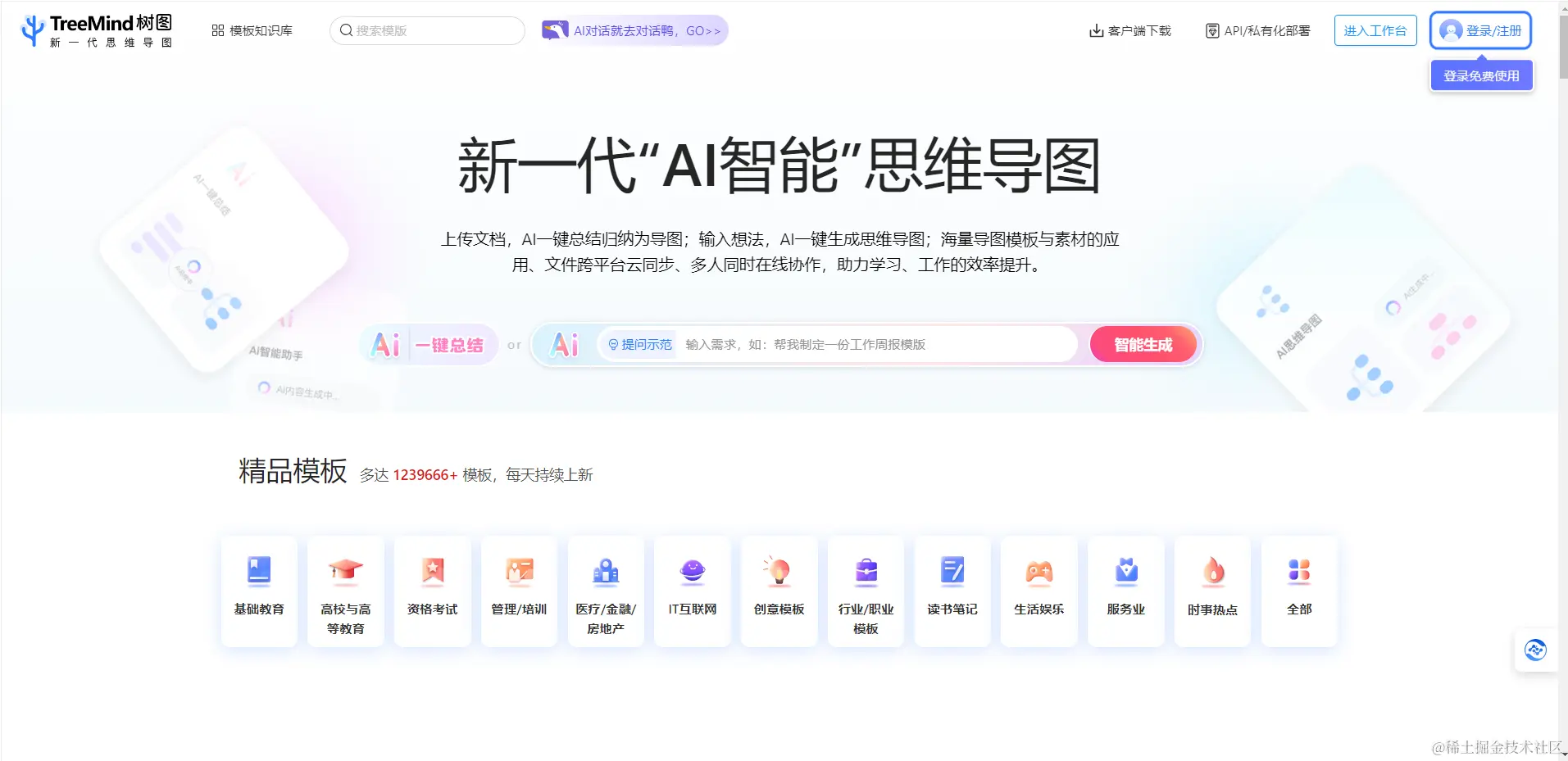Open the 模板知识库 menu

252,31
